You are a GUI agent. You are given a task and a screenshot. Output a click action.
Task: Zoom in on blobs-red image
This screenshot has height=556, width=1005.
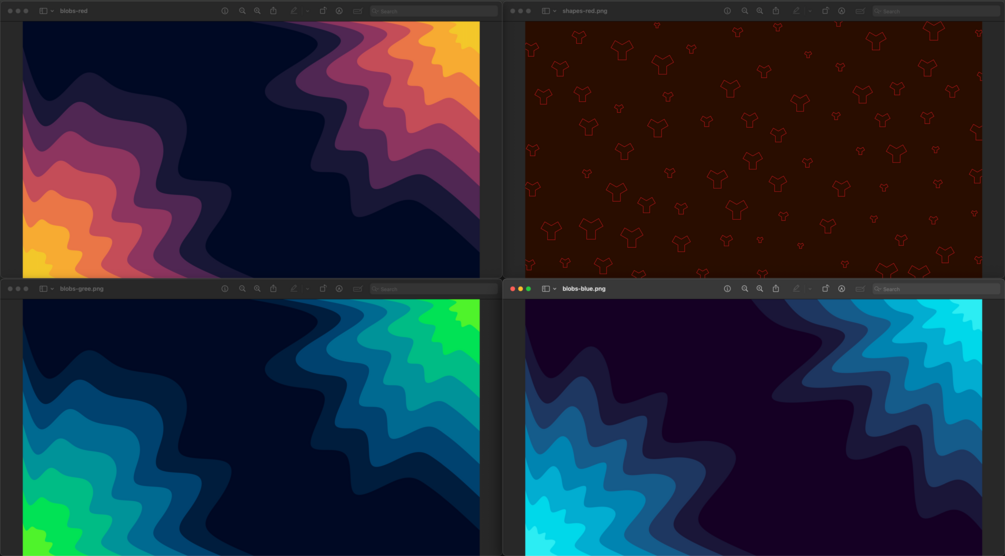(257, 11)
